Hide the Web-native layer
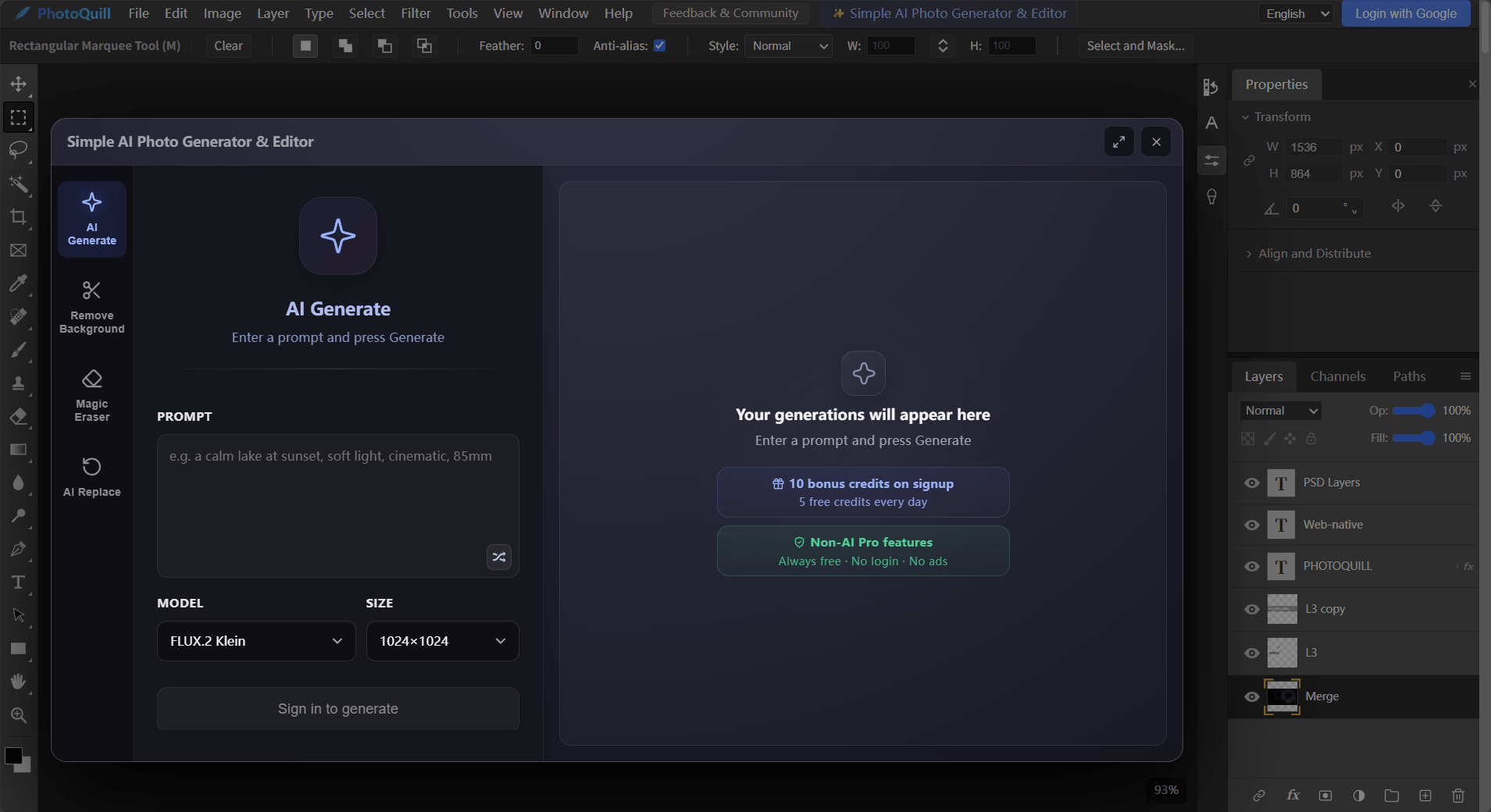The height and width of the screenshot is (812, 1491). point(1252,525)
